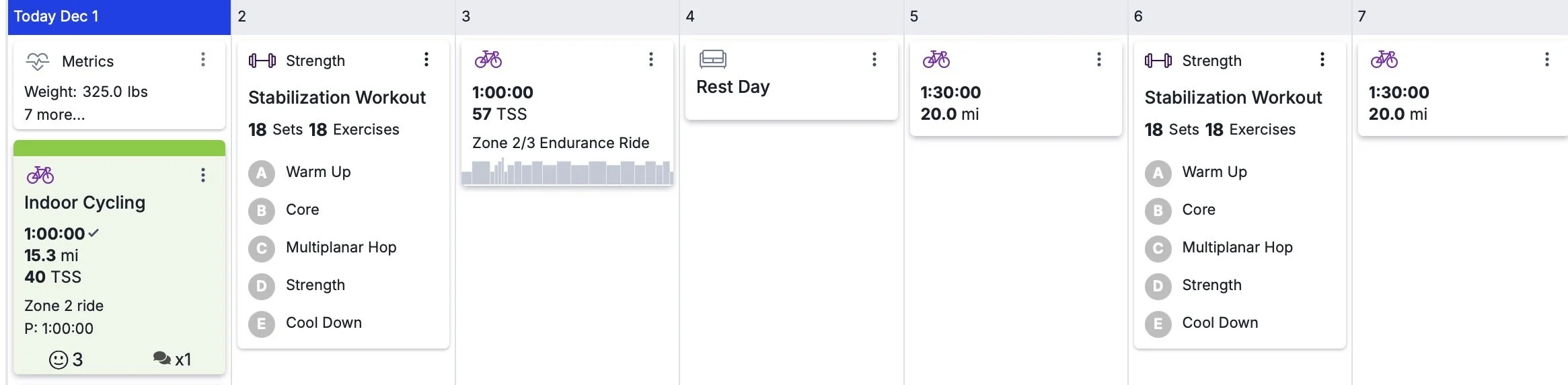Select Core block B on Dec 2
The width and height of the screenshot is (1568, 385).
[x=262, y=211]
